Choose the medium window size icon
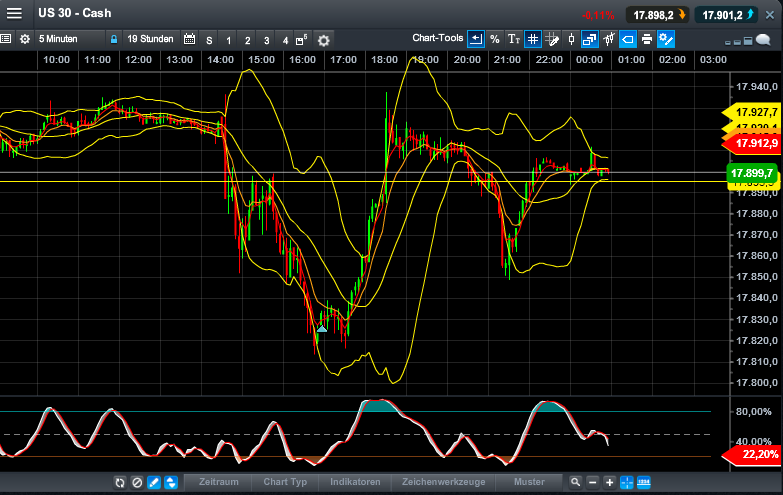This screenshot has width=783, height=495. coord(737,42)
